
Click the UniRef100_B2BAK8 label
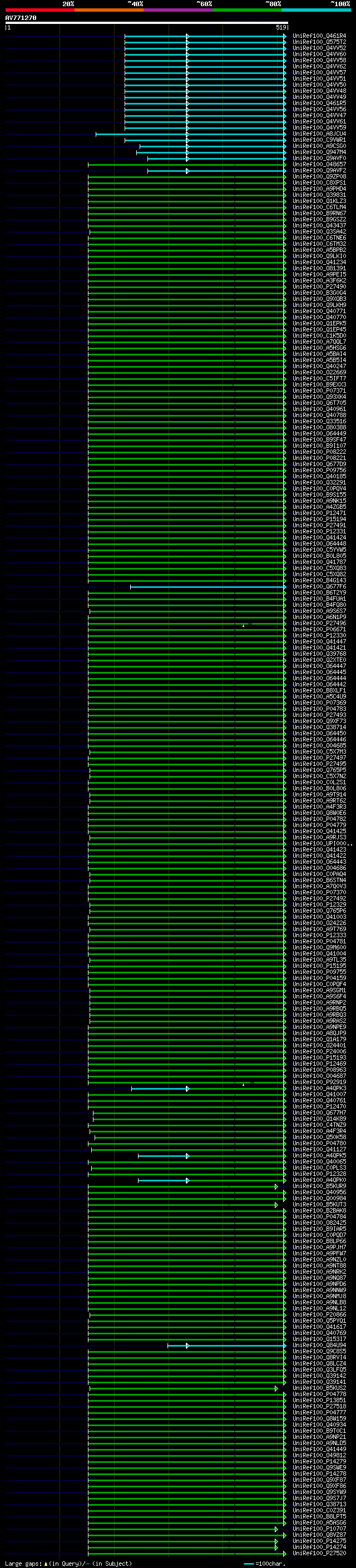click(x=319, y=1211)
